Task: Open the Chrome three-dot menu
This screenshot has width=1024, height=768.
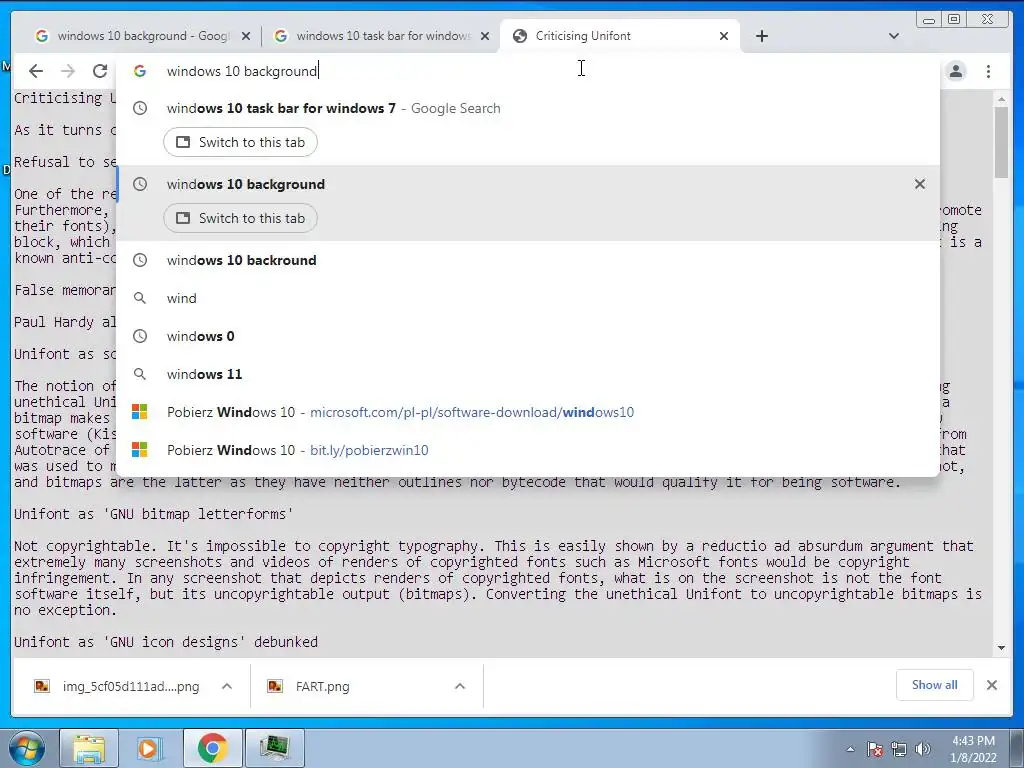Action: 989,71
